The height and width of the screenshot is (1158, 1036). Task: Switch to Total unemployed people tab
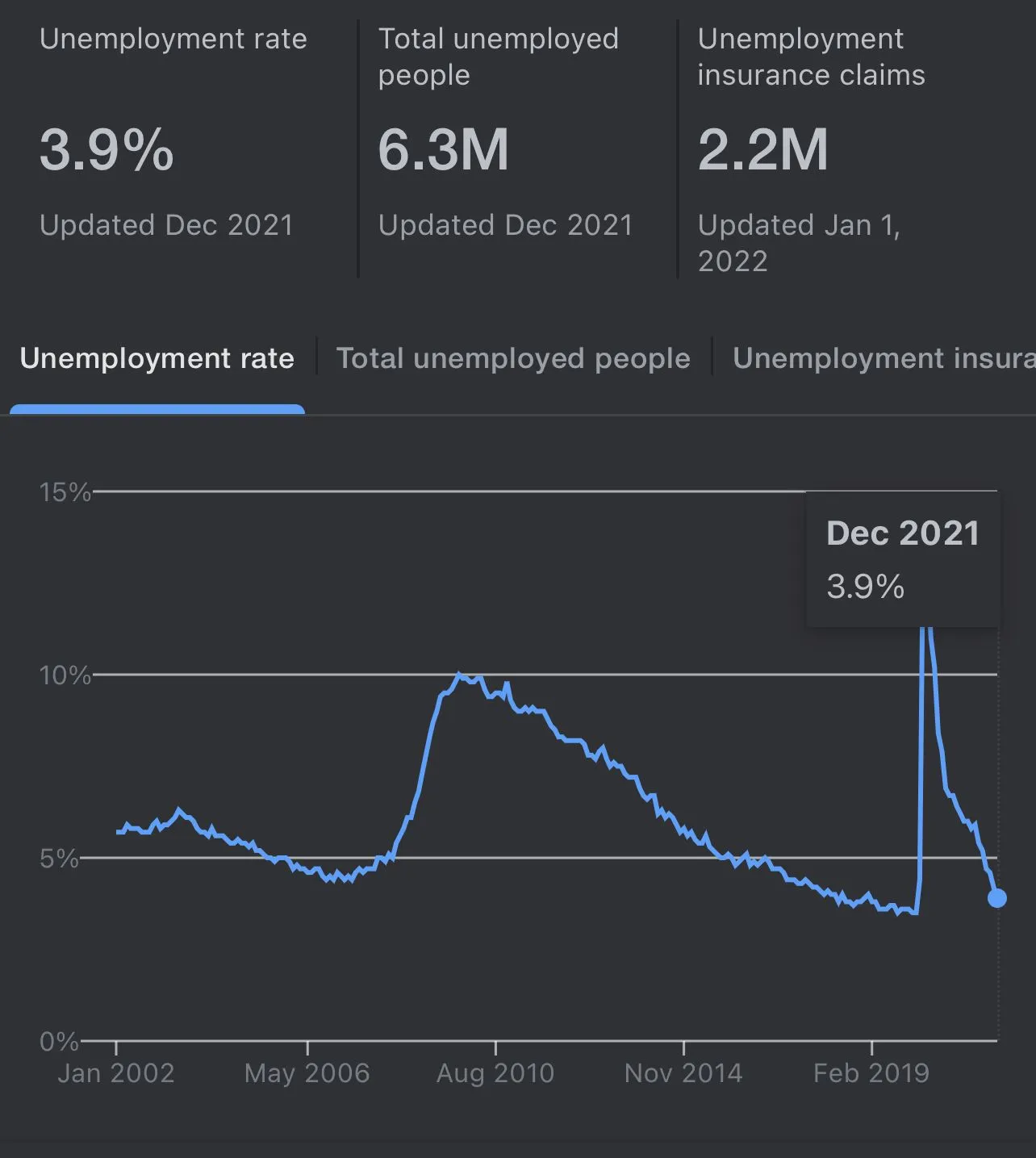(513, 358)
